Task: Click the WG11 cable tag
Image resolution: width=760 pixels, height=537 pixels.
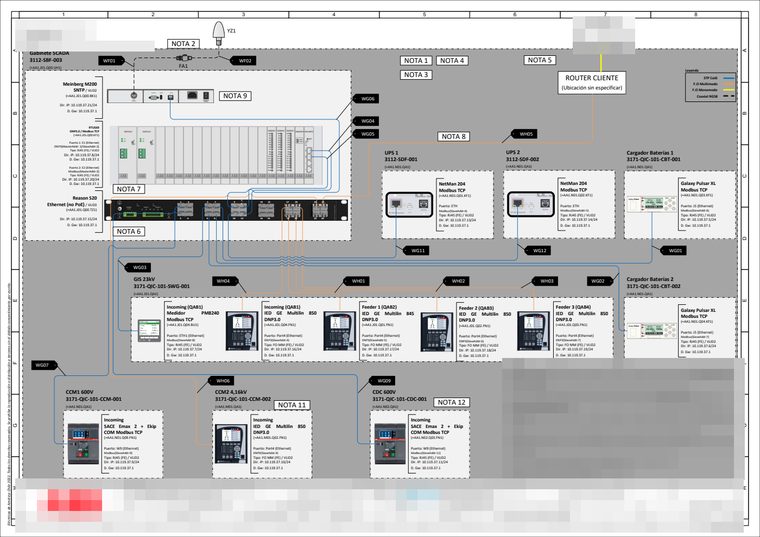Action: click(418, 251)
